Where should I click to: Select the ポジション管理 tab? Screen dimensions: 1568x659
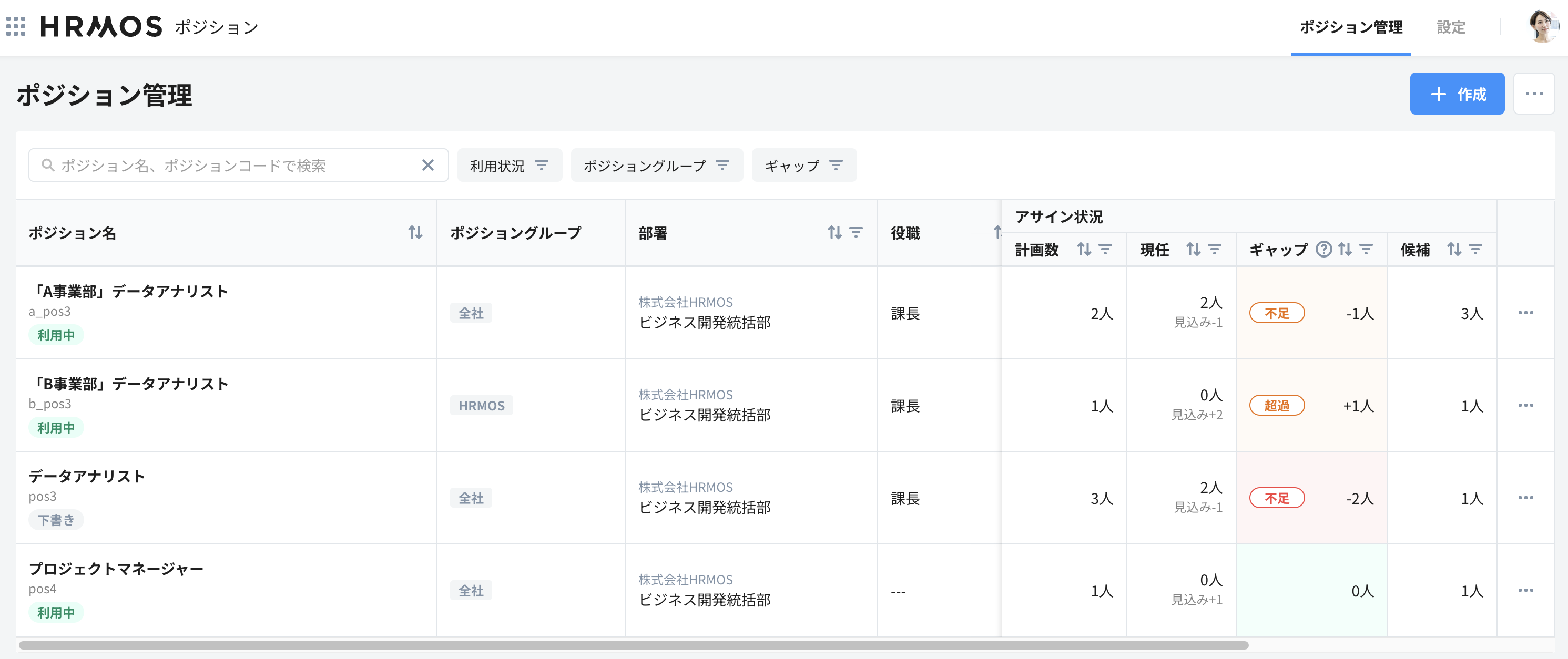(1351, 27)
